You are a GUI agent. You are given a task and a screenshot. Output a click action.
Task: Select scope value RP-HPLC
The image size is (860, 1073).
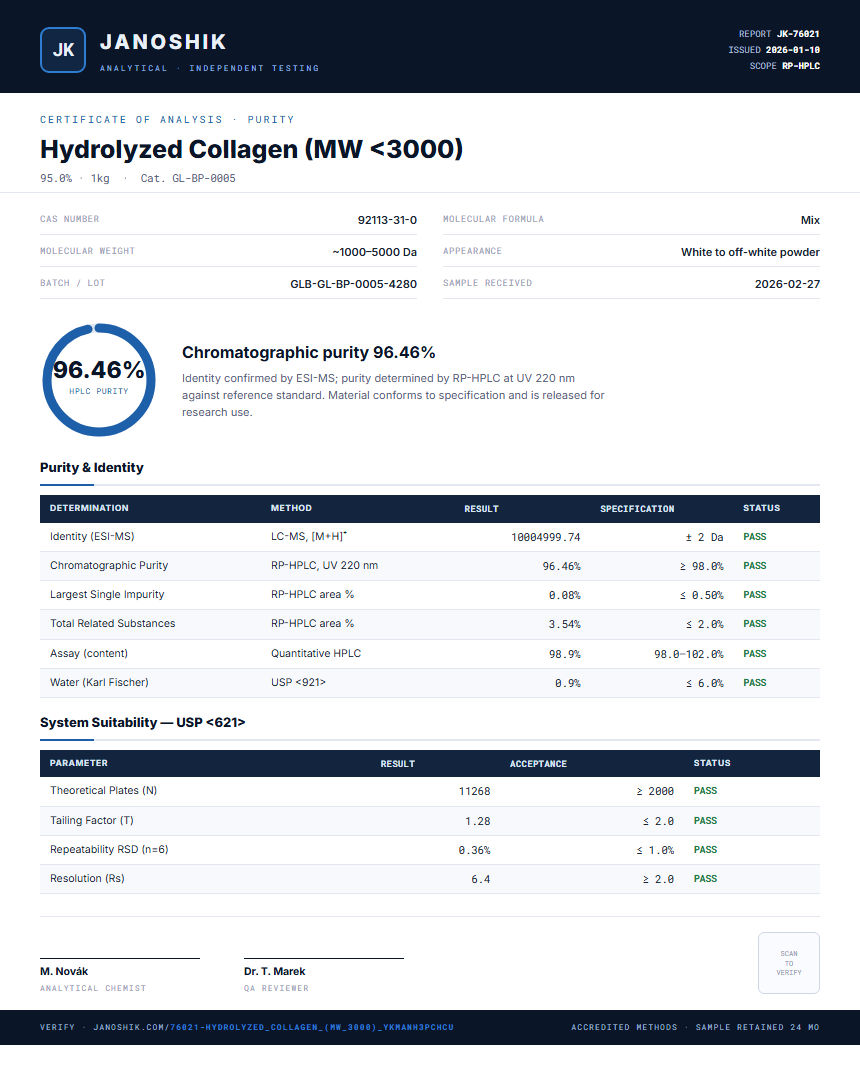800,66
